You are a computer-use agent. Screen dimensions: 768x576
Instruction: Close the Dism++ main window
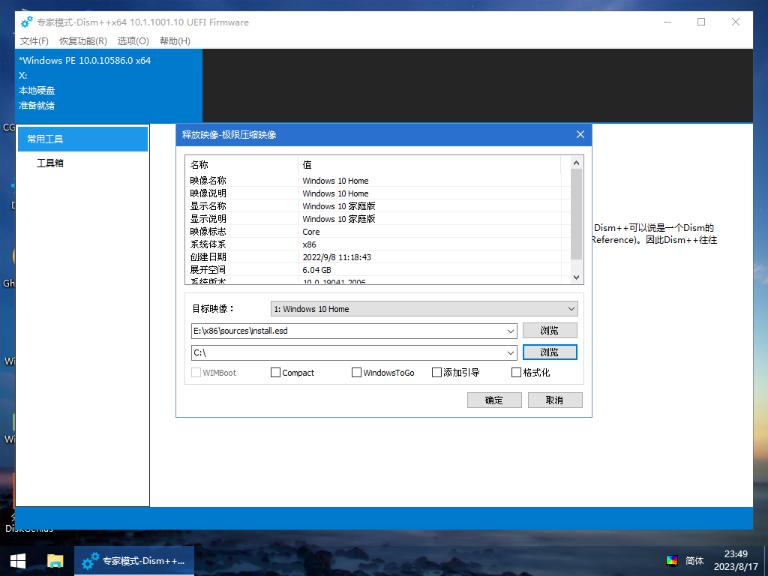click(x=735, y=22)
